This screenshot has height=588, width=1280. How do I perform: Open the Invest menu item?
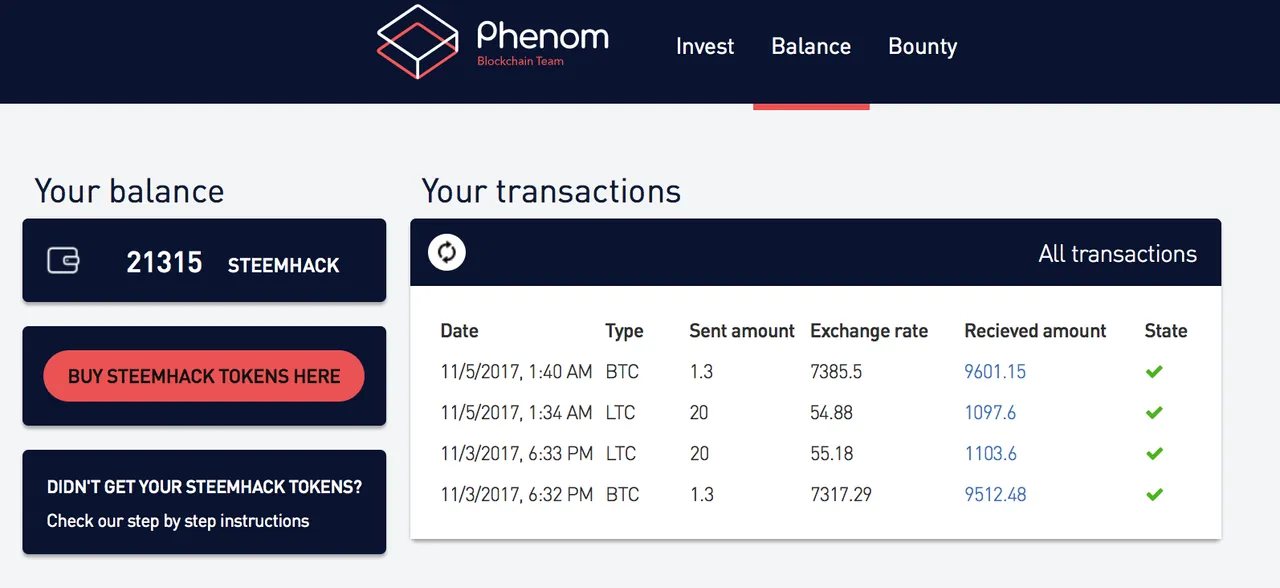(705, 46)
